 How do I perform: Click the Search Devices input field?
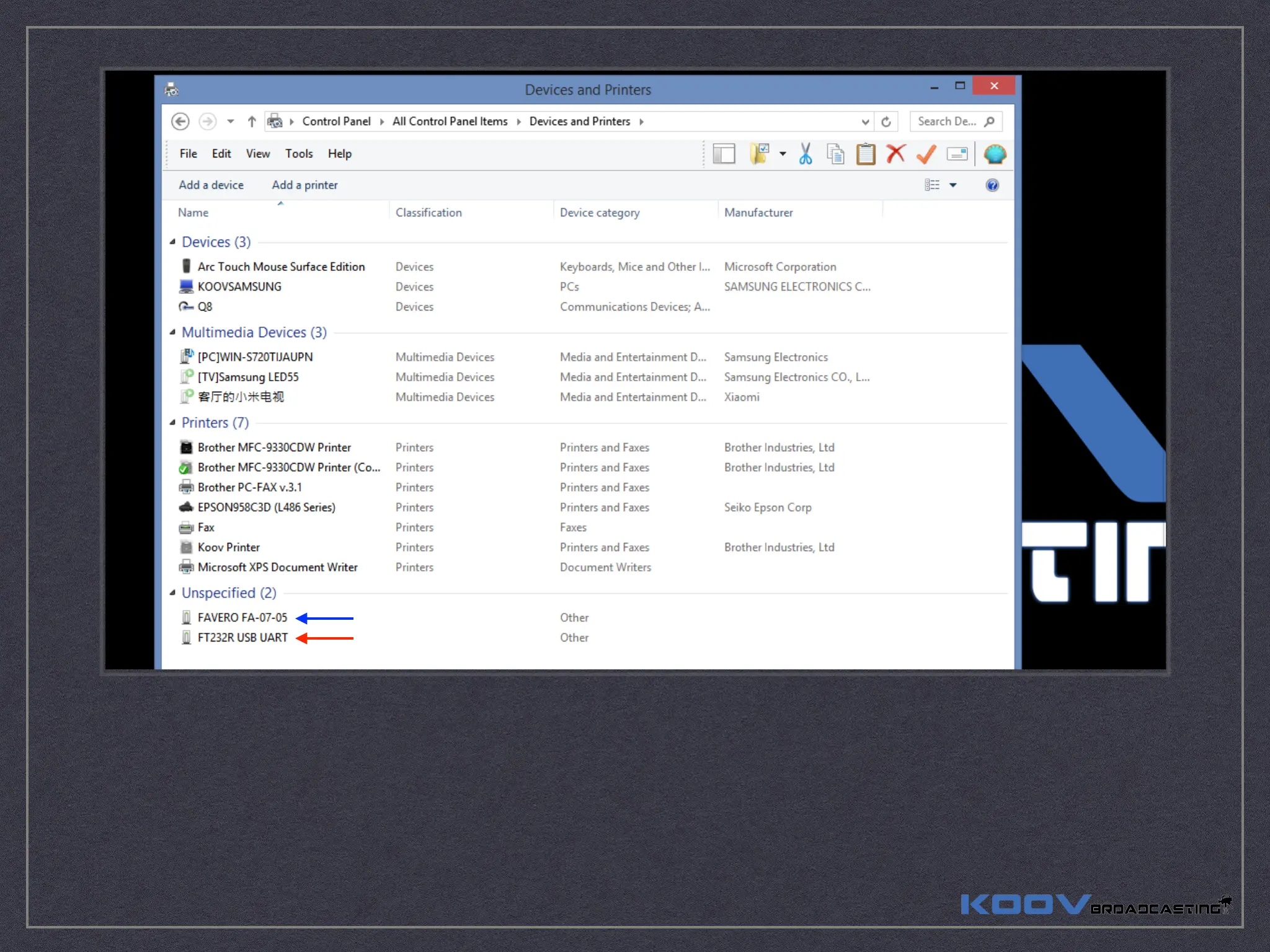[x=947, y=121]
